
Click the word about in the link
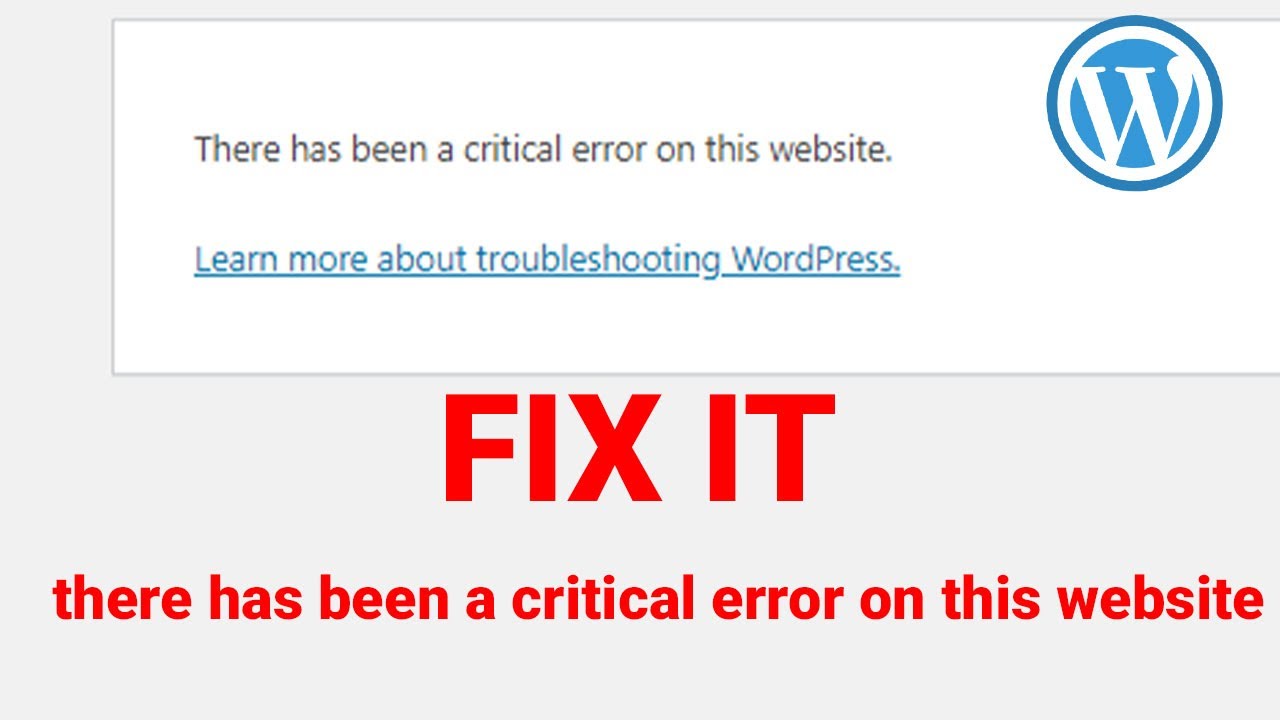coord(422,260)
